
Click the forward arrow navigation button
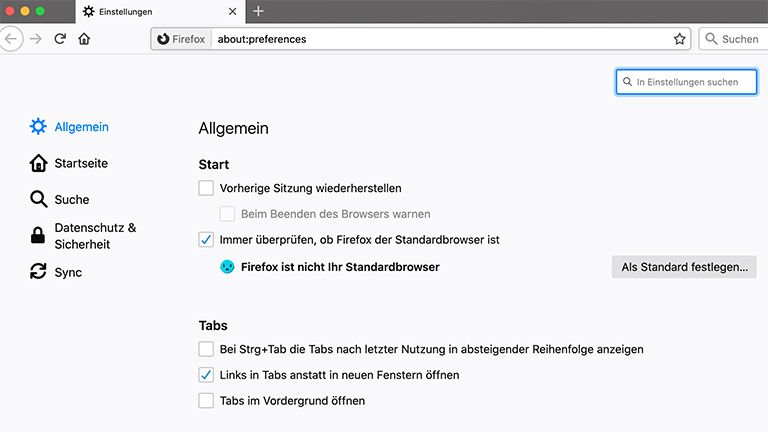click(x=36, y=39)
